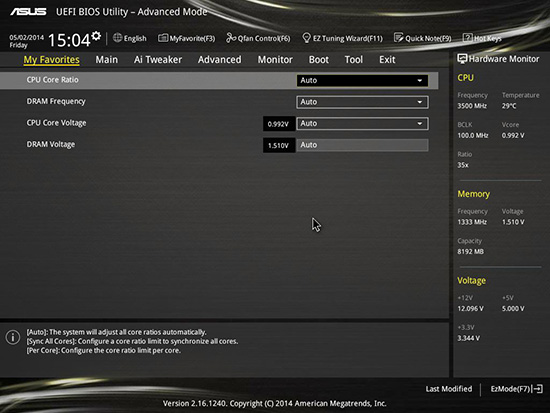Click the 0.992V core voltage readout box
Screen dimensions: 550x413
tap(279, 124)
